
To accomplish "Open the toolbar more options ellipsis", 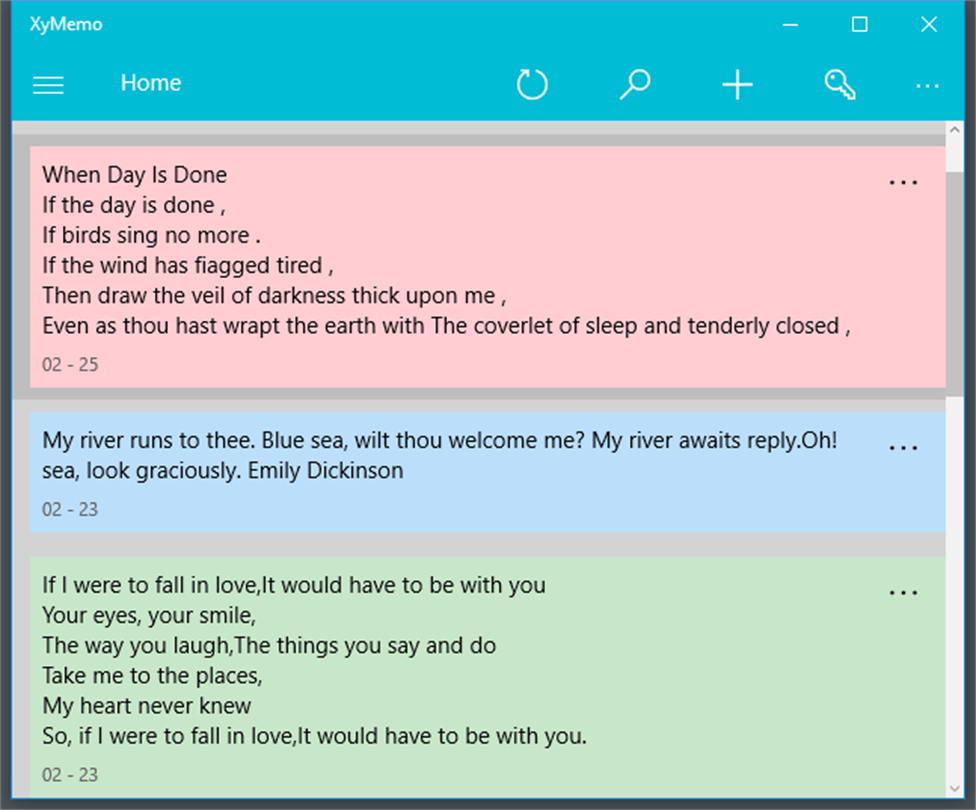I will pyautogui.click(x=927, y=86).
